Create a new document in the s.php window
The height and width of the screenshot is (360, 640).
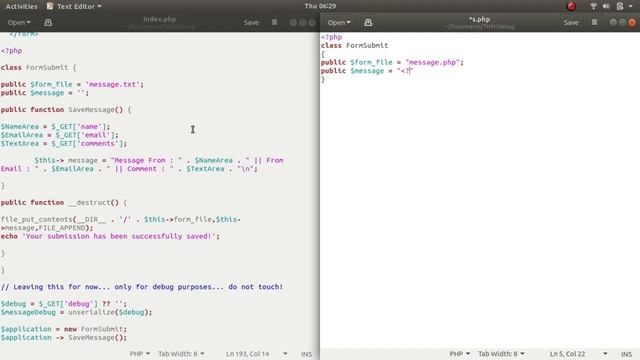[368, 22]
